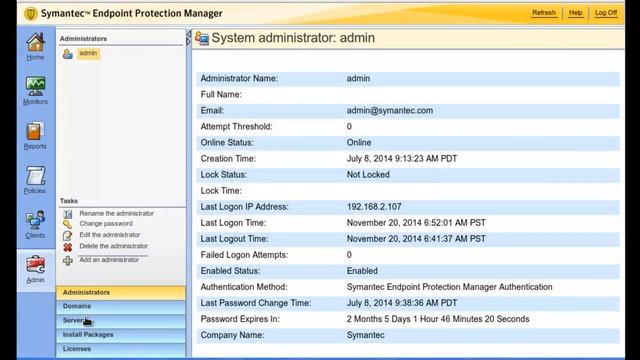640x360 pixels.
Task: Choose Add an administrator task
Action: [x=109, y=260]
